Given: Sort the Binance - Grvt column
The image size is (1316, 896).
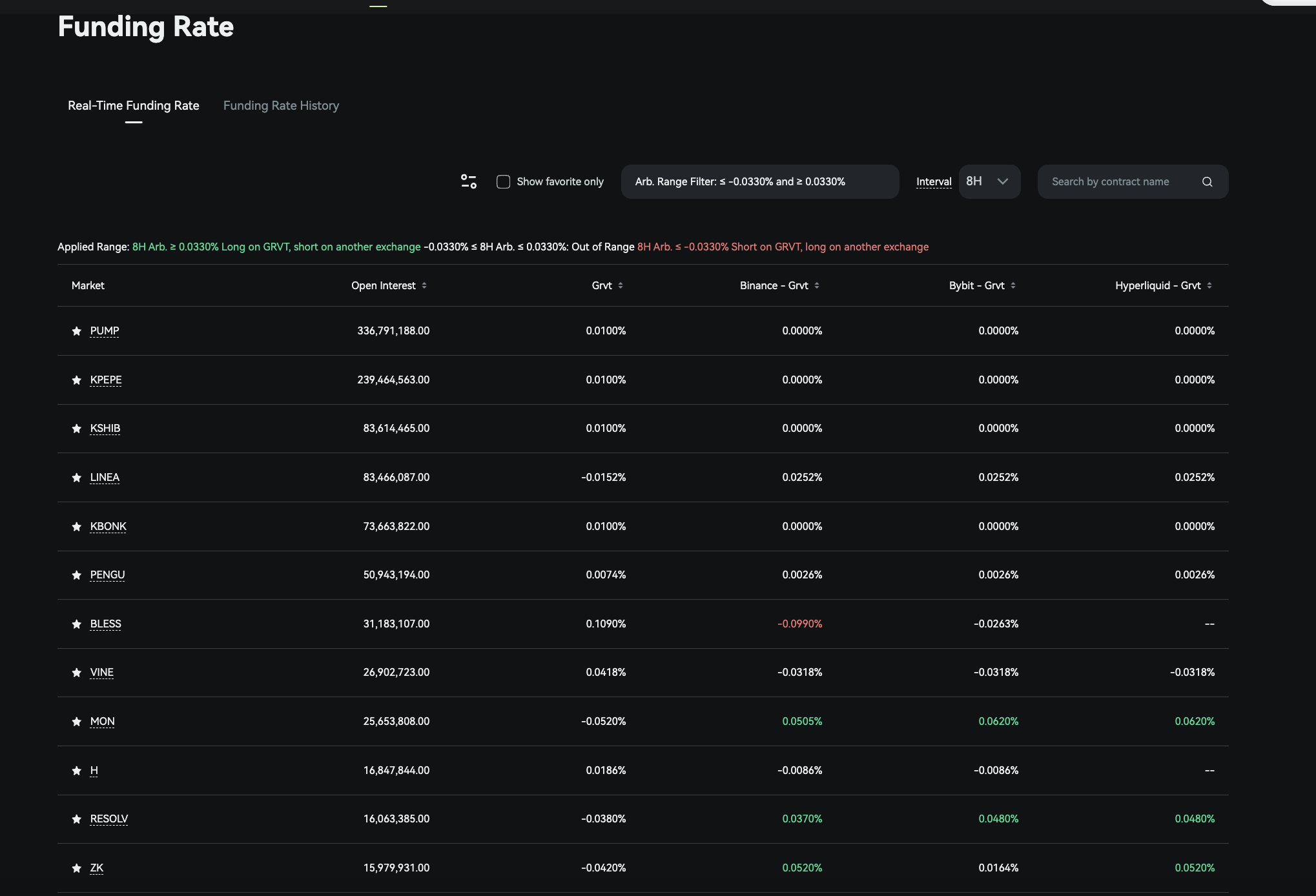Looking at the screenshot, I should point(817,285).
